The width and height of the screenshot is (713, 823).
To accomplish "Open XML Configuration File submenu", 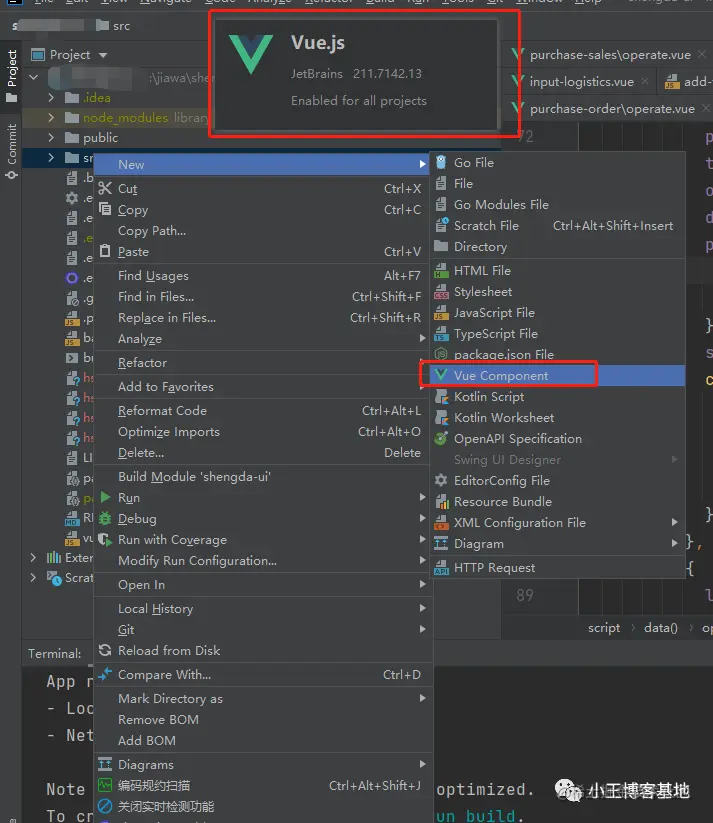I will coord(558,523).
